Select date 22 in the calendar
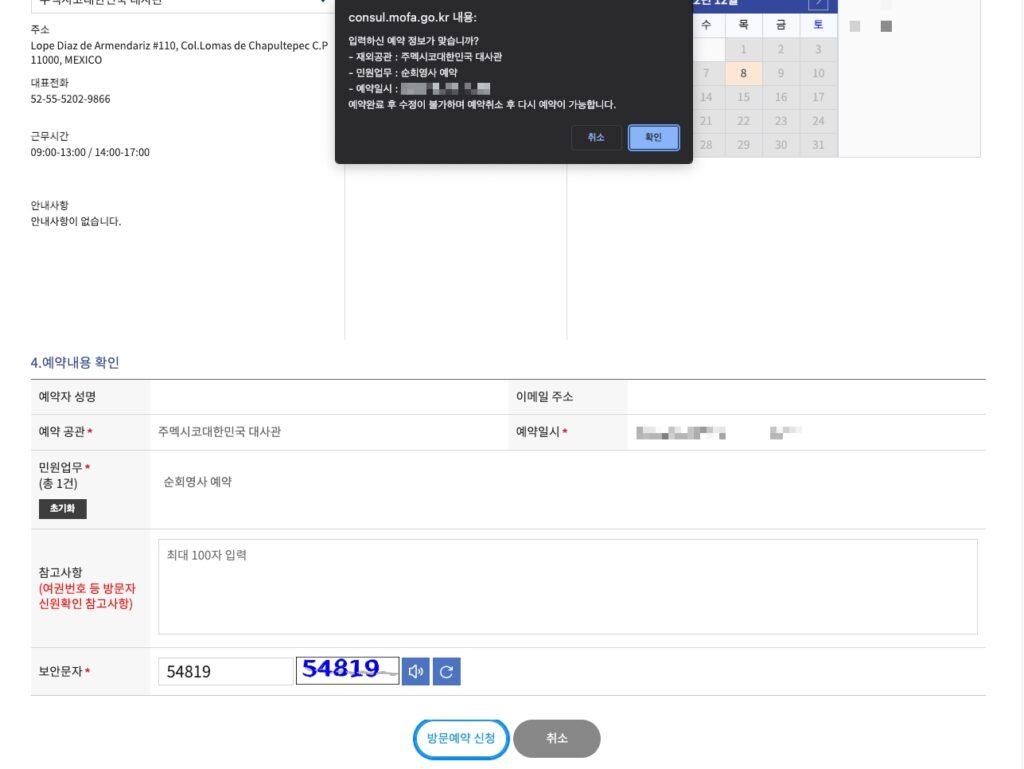The height and width of the screenshot is (769, 1024). pyautogui.click(x=743, y=121)
